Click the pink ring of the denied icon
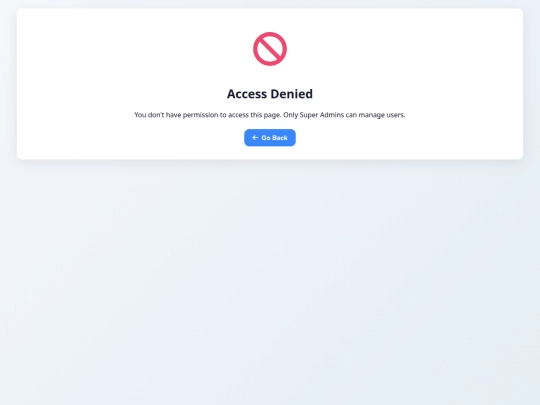 [x=270, y=34]
